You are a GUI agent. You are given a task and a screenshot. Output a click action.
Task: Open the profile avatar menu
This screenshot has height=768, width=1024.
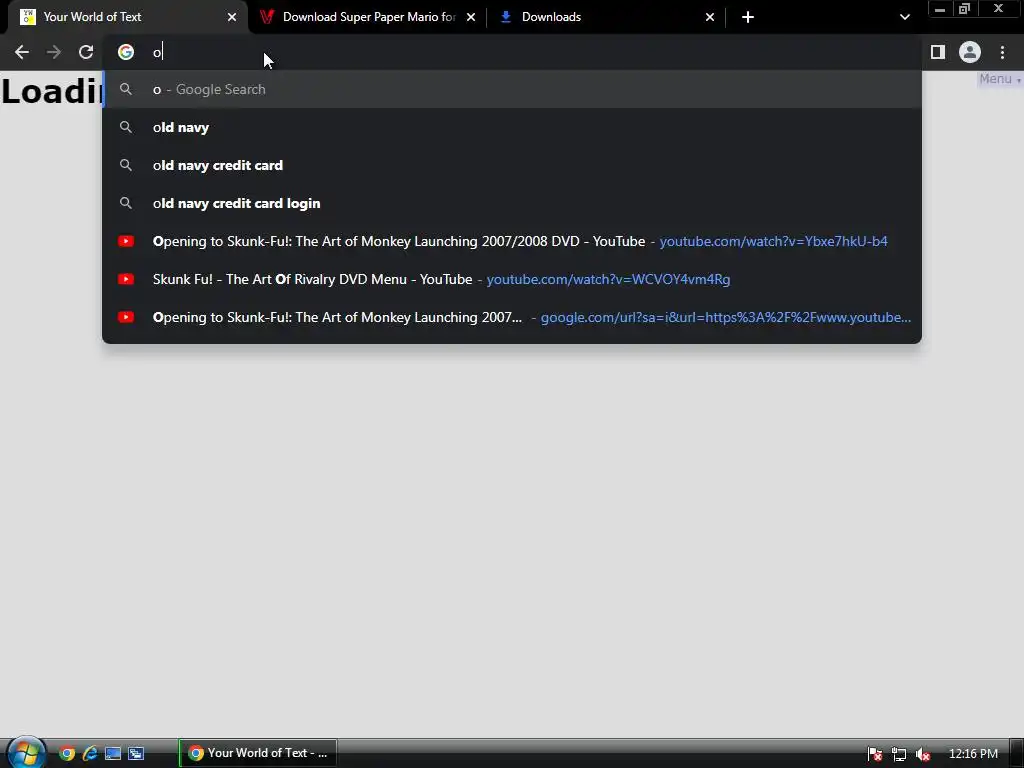pyautogui.click(x=970, y=52)
